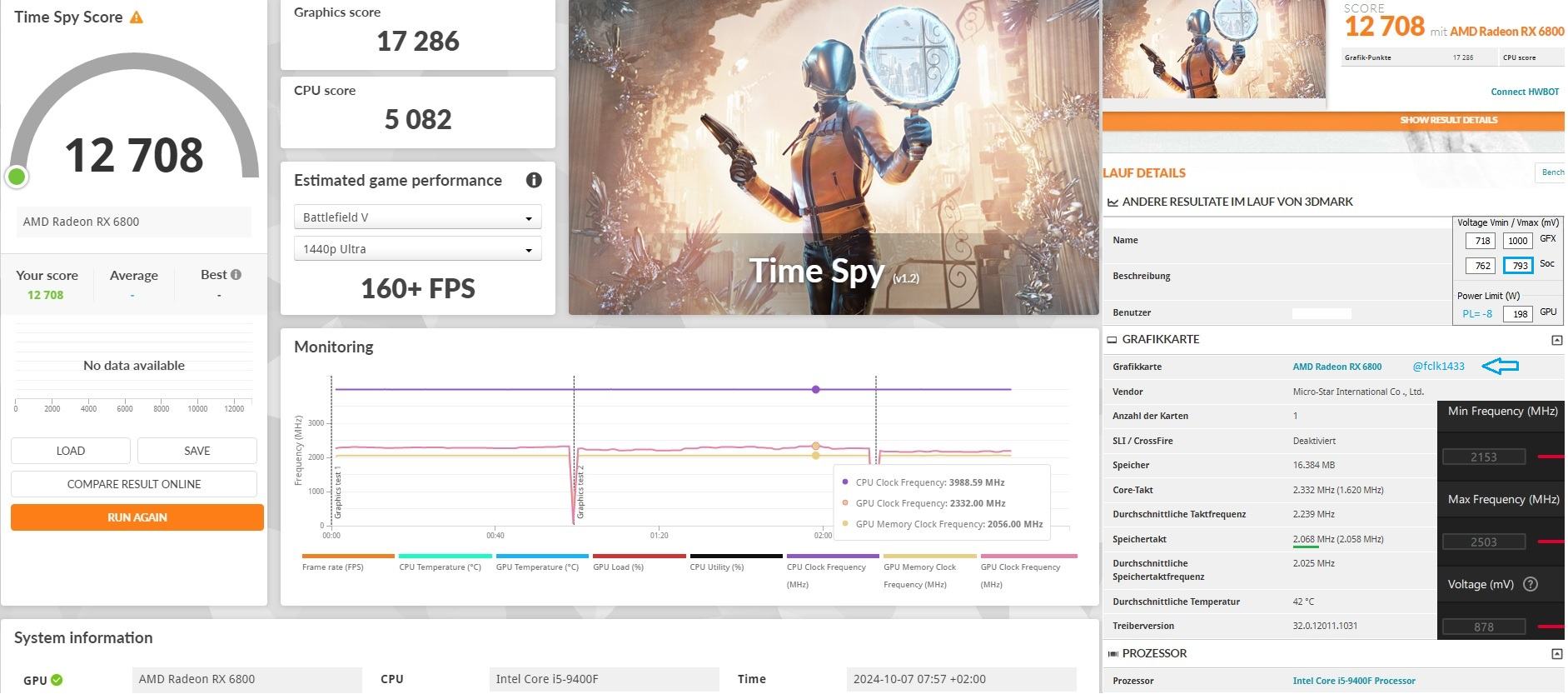Click the Max Frequency field showing 2503
The width and height of the screenshot is (1568, 694).
[1483, 542]
